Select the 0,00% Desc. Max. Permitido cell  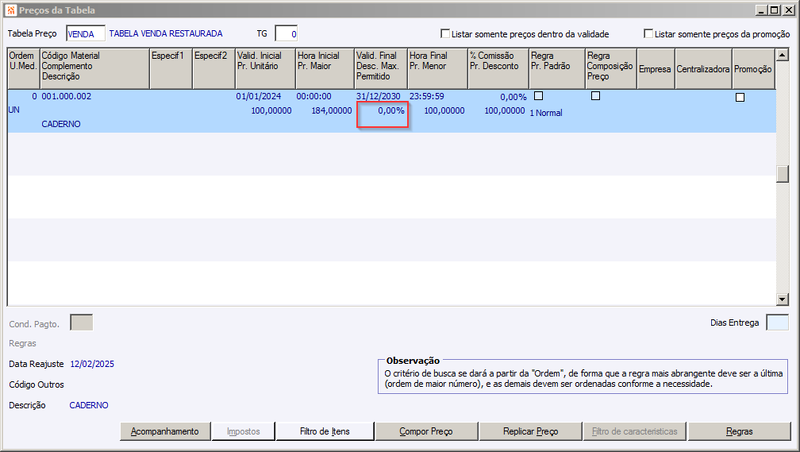383,115
